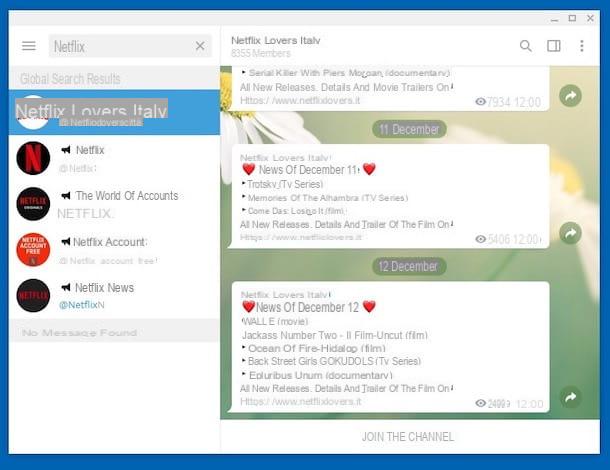Forward the News Of December 11 post
The image size is (610, 470).
[570, 233]
